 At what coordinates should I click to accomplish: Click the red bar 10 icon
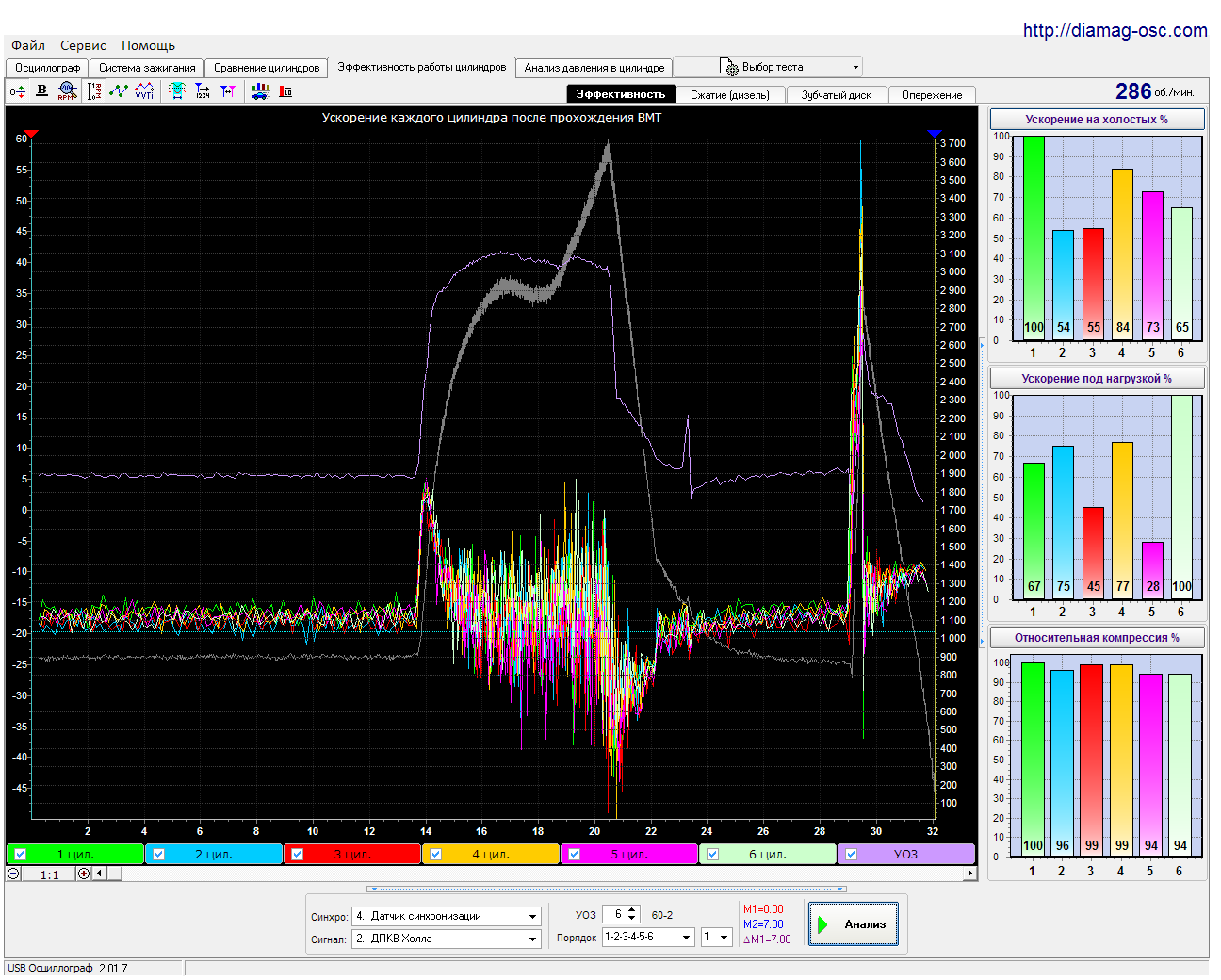click(285, 91)
